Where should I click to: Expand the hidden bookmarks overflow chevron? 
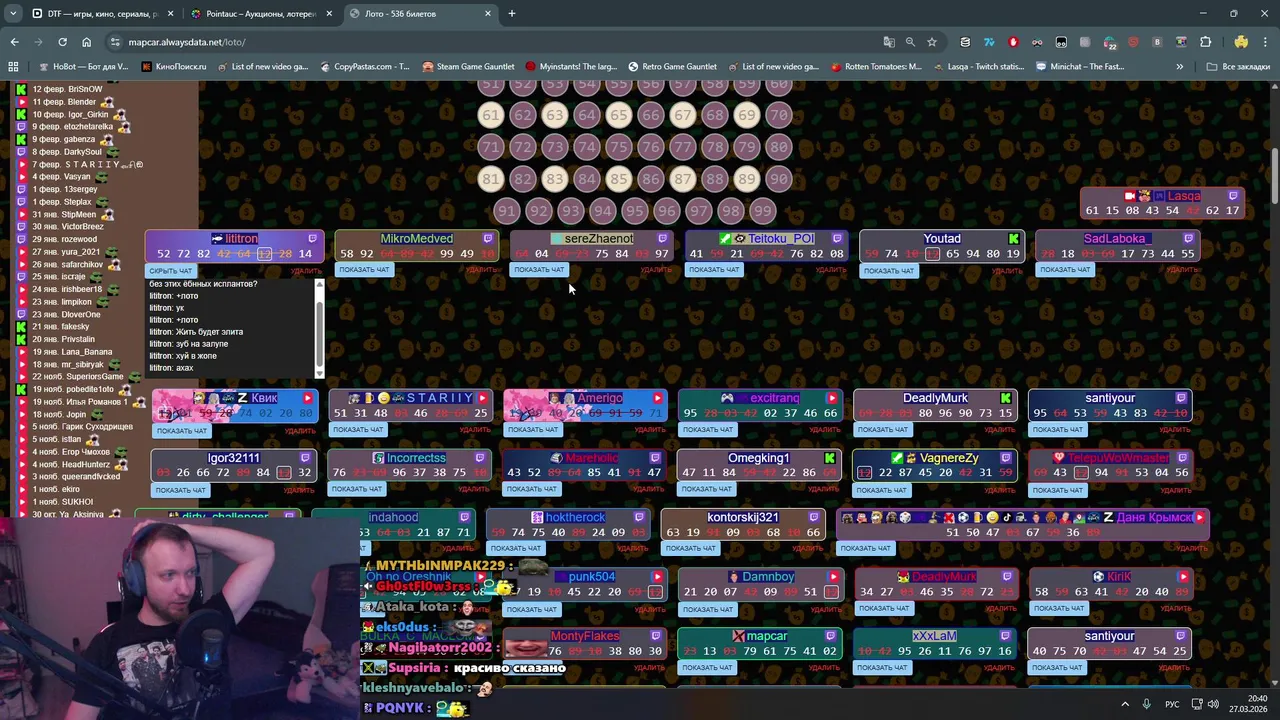coord(1179,67)
